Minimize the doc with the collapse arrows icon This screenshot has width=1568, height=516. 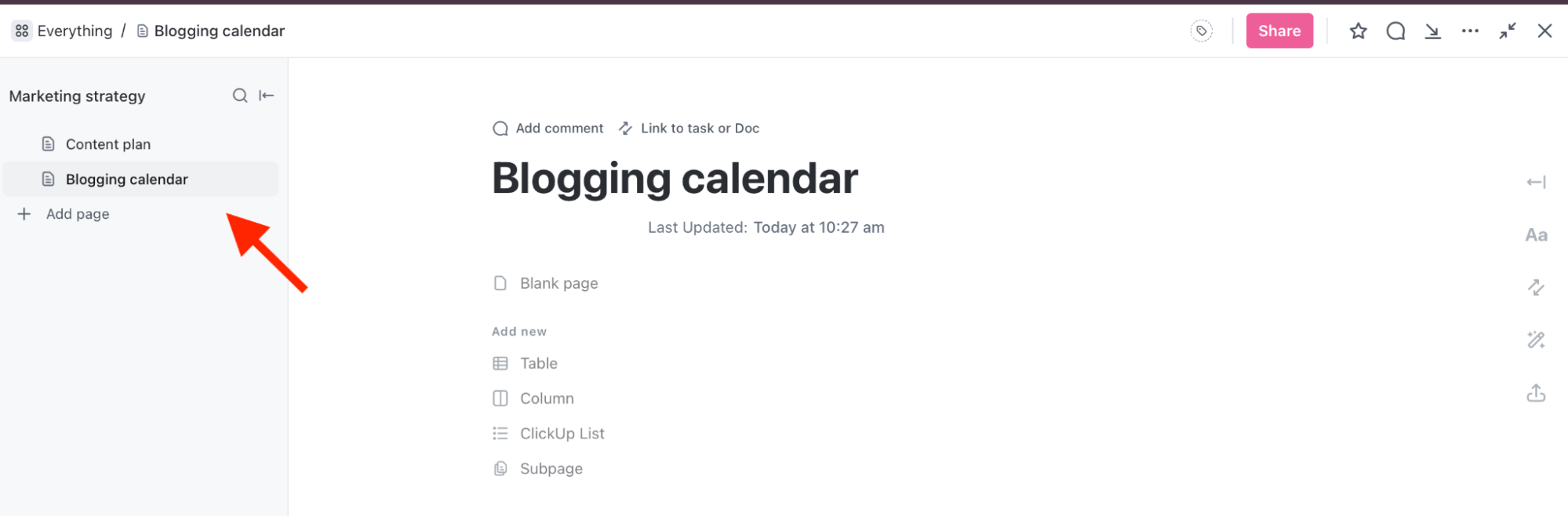1507,31
